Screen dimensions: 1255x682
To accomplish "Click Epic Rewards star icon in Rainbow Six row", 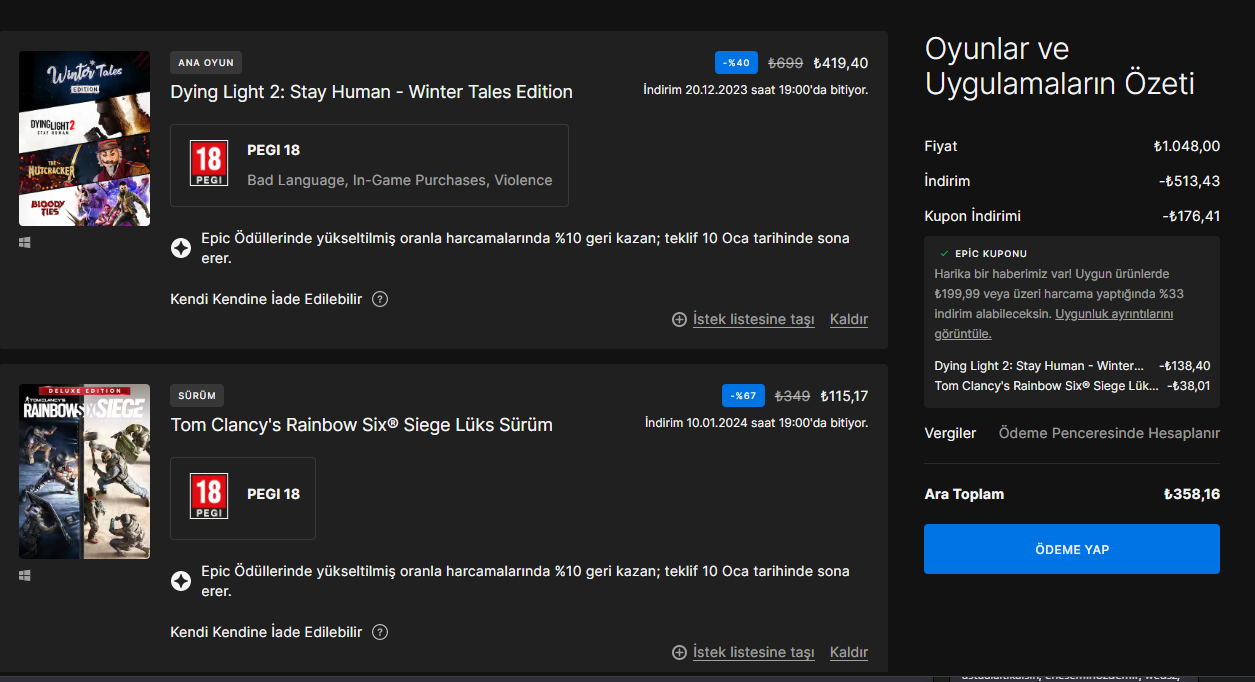I will tap(181, 581).
